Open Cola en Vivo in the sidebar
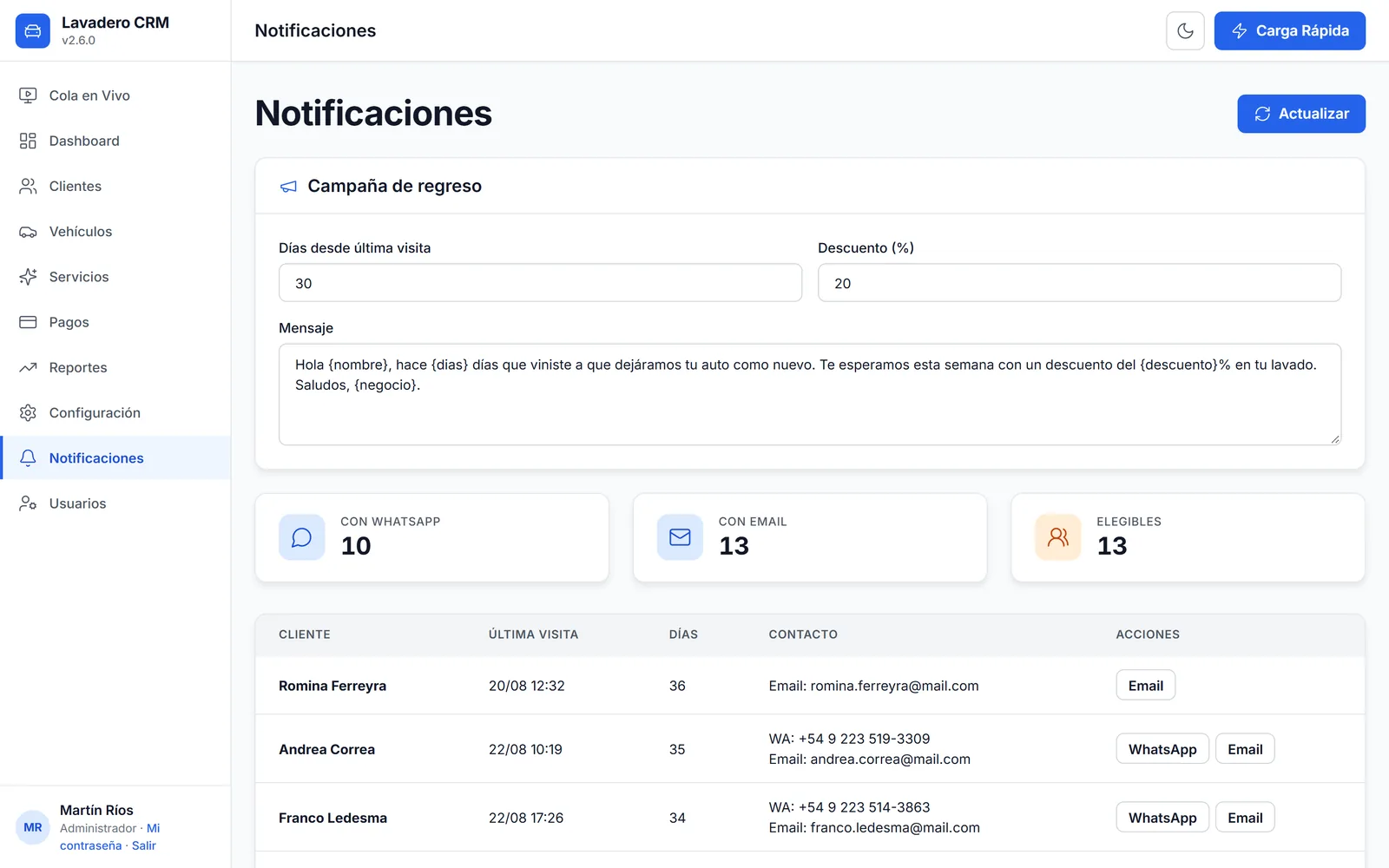The width and height of the screenshot is (1389, 868). 115,95
